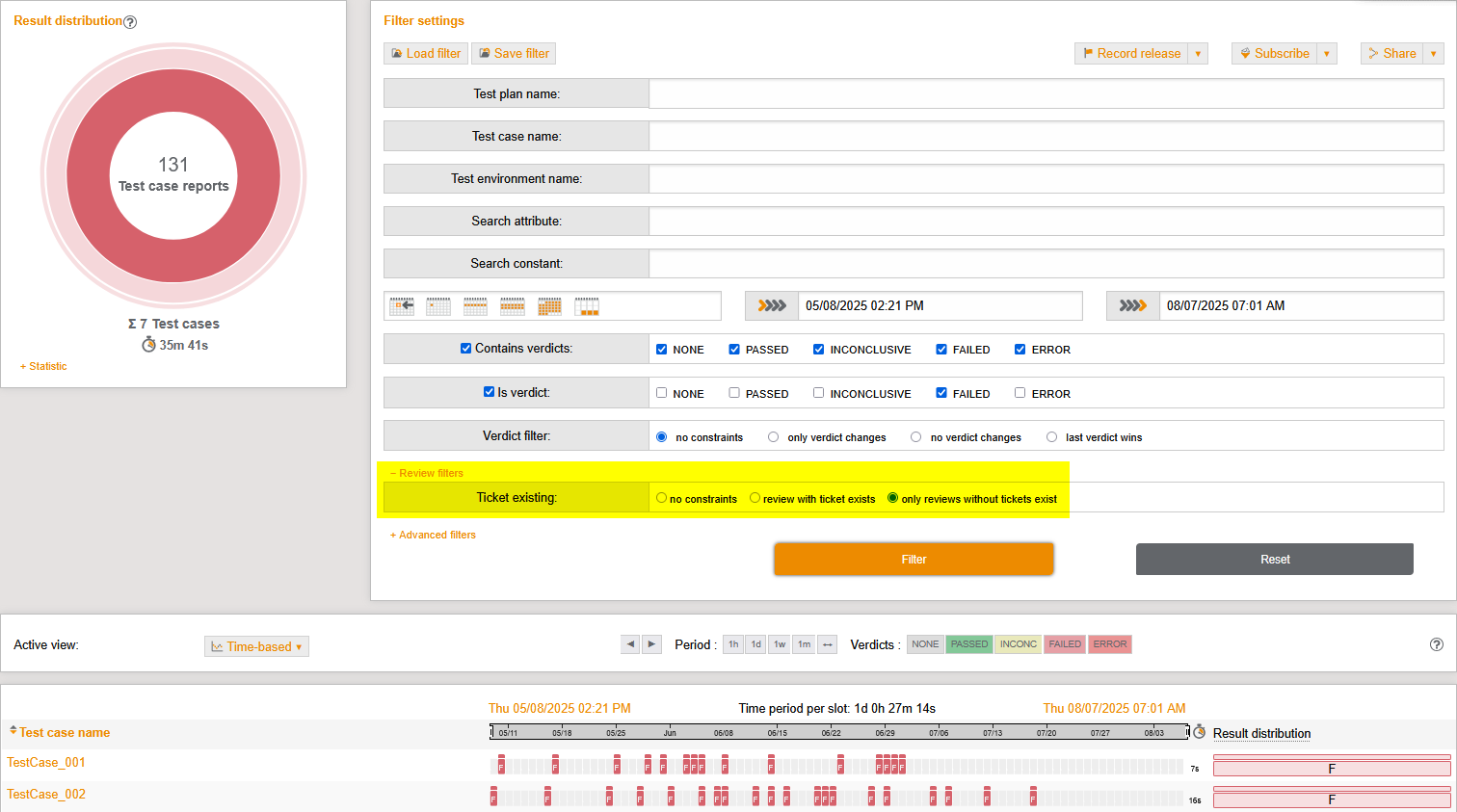Select the single-day calendar preset icon

[x=438, y=305]
